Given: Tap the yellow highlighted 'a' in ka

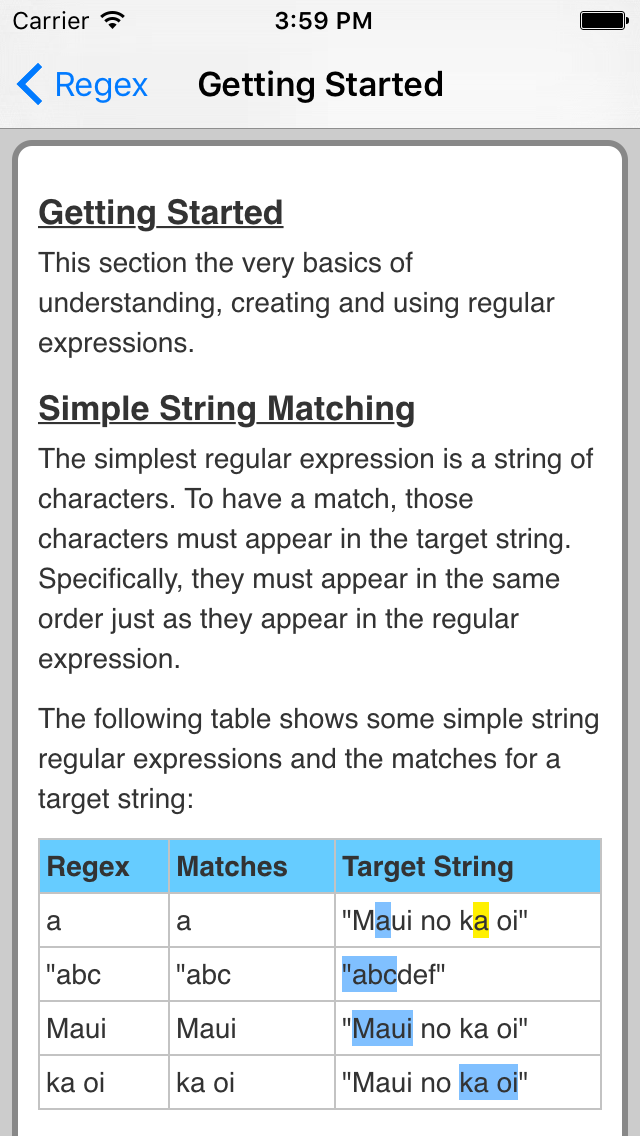Looking at the screenshot, I should (481, 921).
